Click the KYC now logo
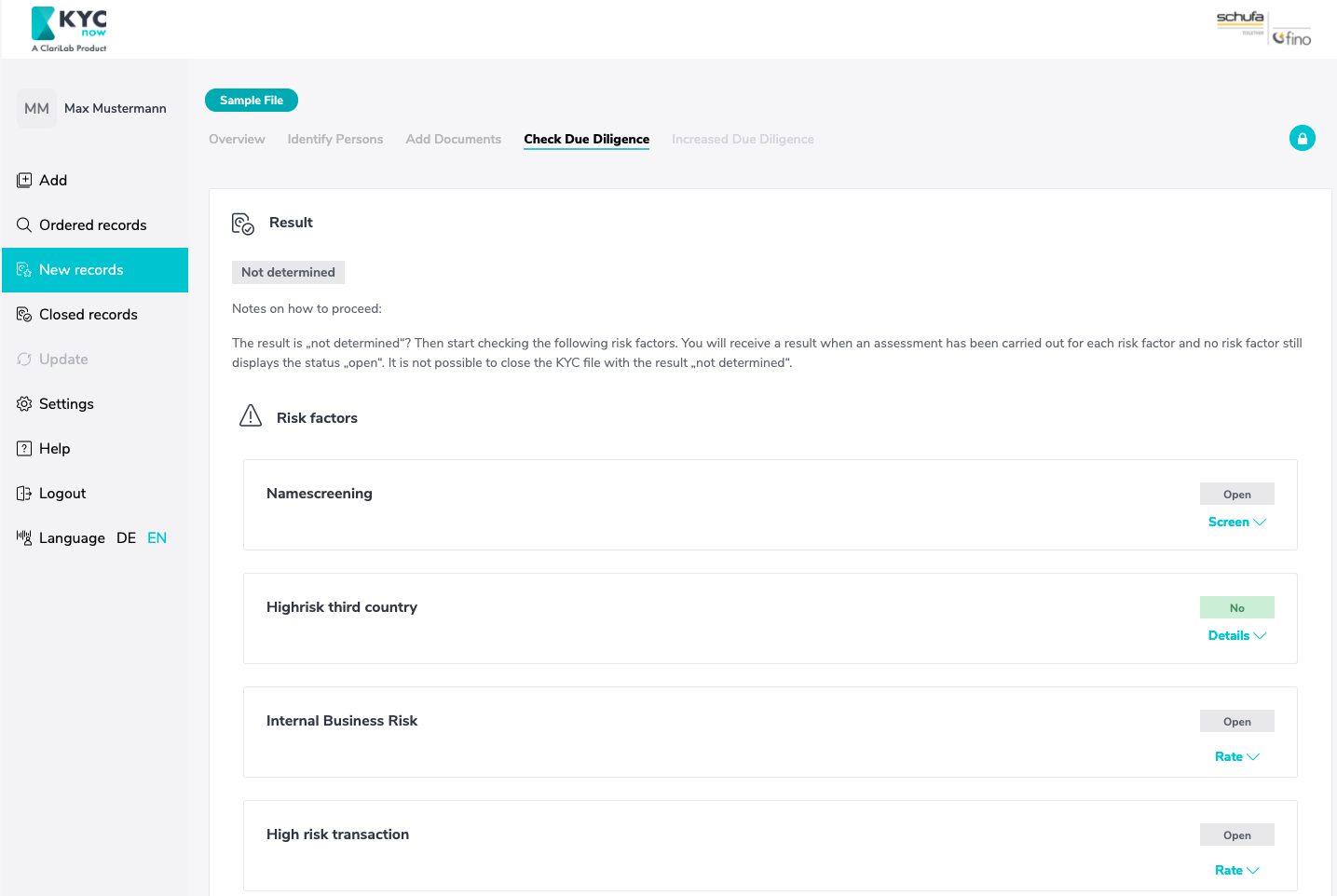This screenshot has height=896, width=1337. tap(69, 30)
